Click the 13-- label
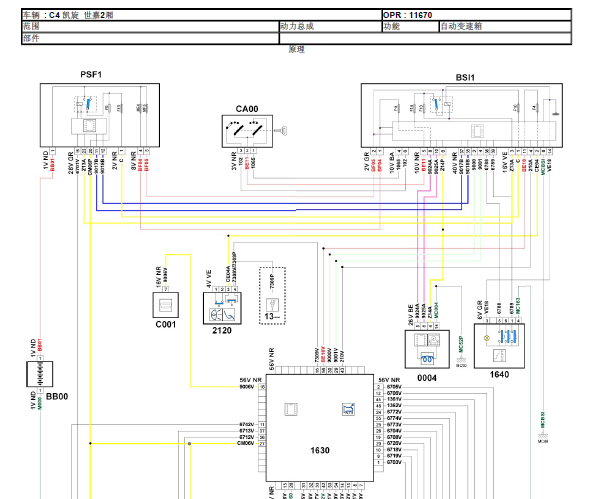This screenshot has height=499, width=590. (x=272, y=316)
